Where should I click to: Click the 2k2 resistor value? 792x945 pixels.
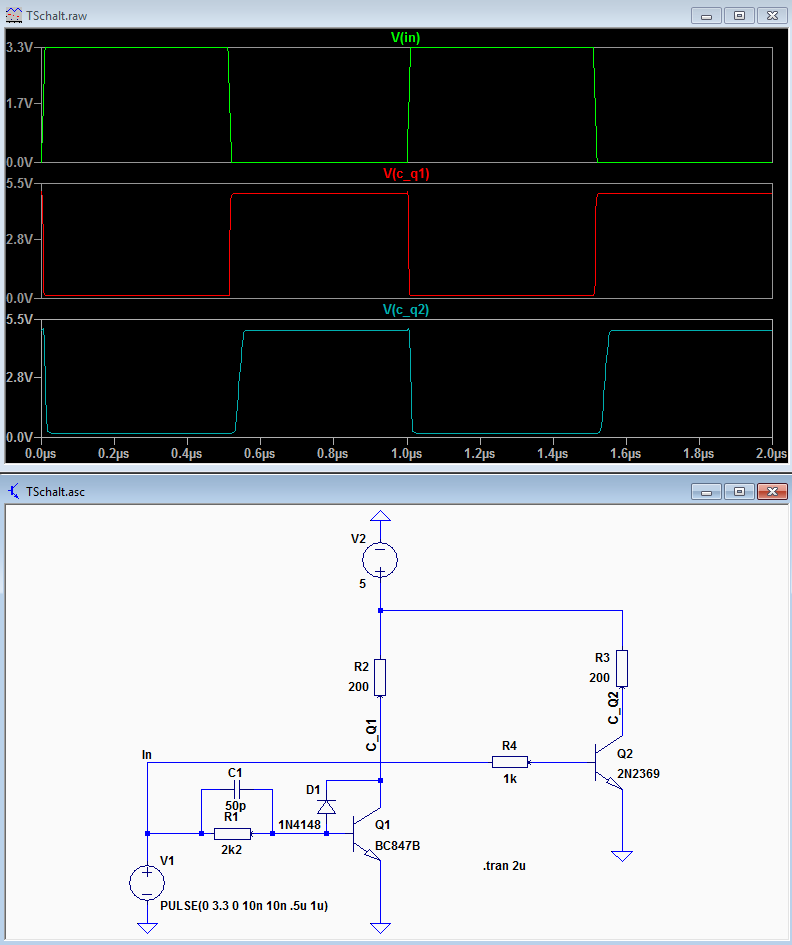click(231, 850)
